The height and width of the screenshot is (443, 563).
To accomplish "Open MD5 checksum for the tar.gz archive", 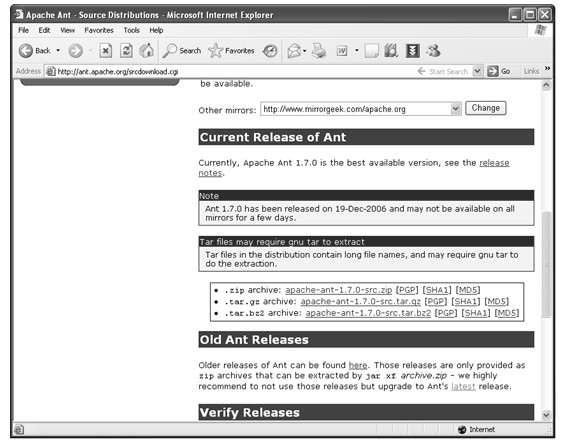I will (x=497, y=301).
